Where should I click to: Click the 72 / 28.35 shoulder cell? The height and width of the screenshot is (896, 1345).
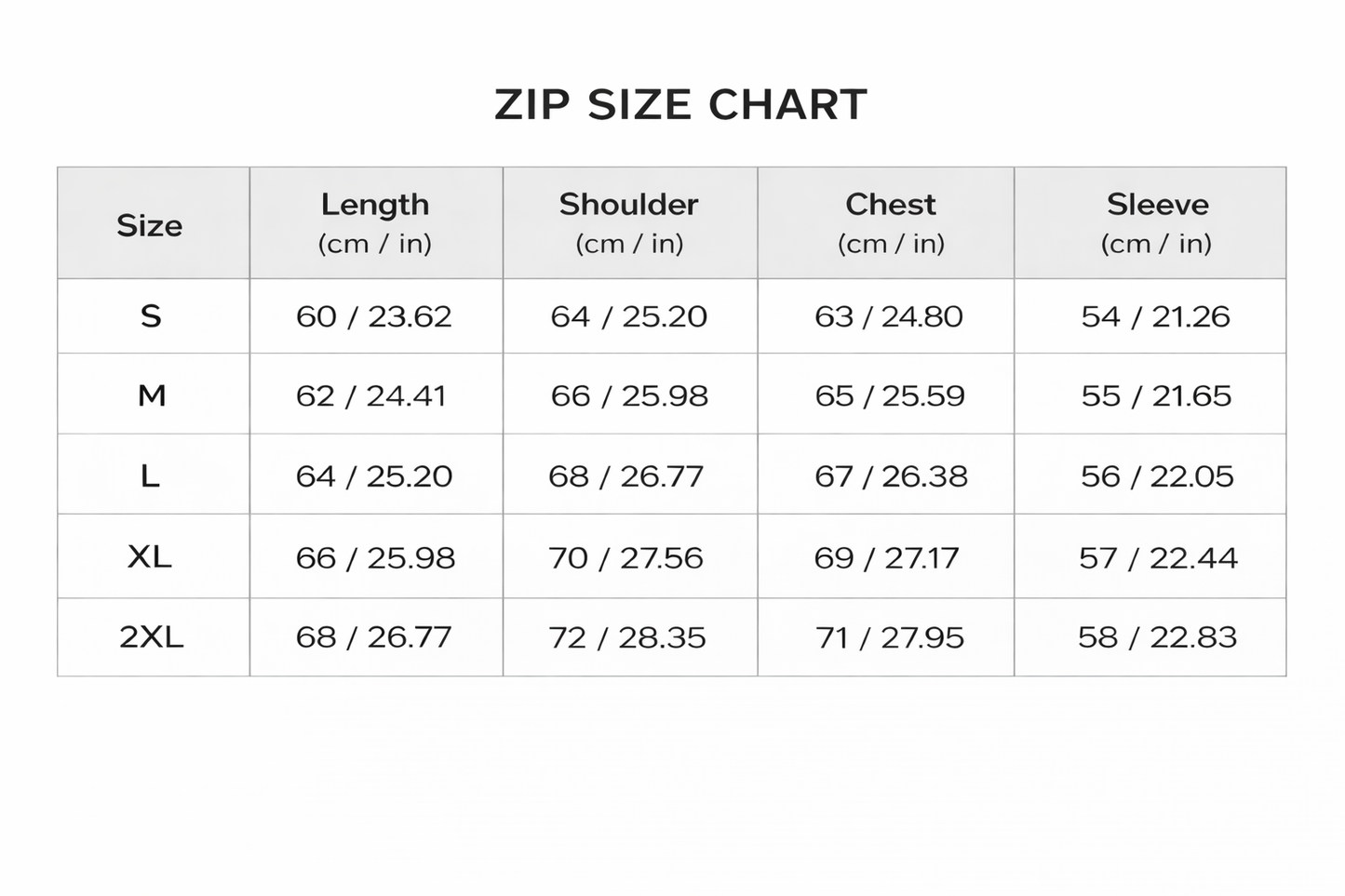(627, 637)
